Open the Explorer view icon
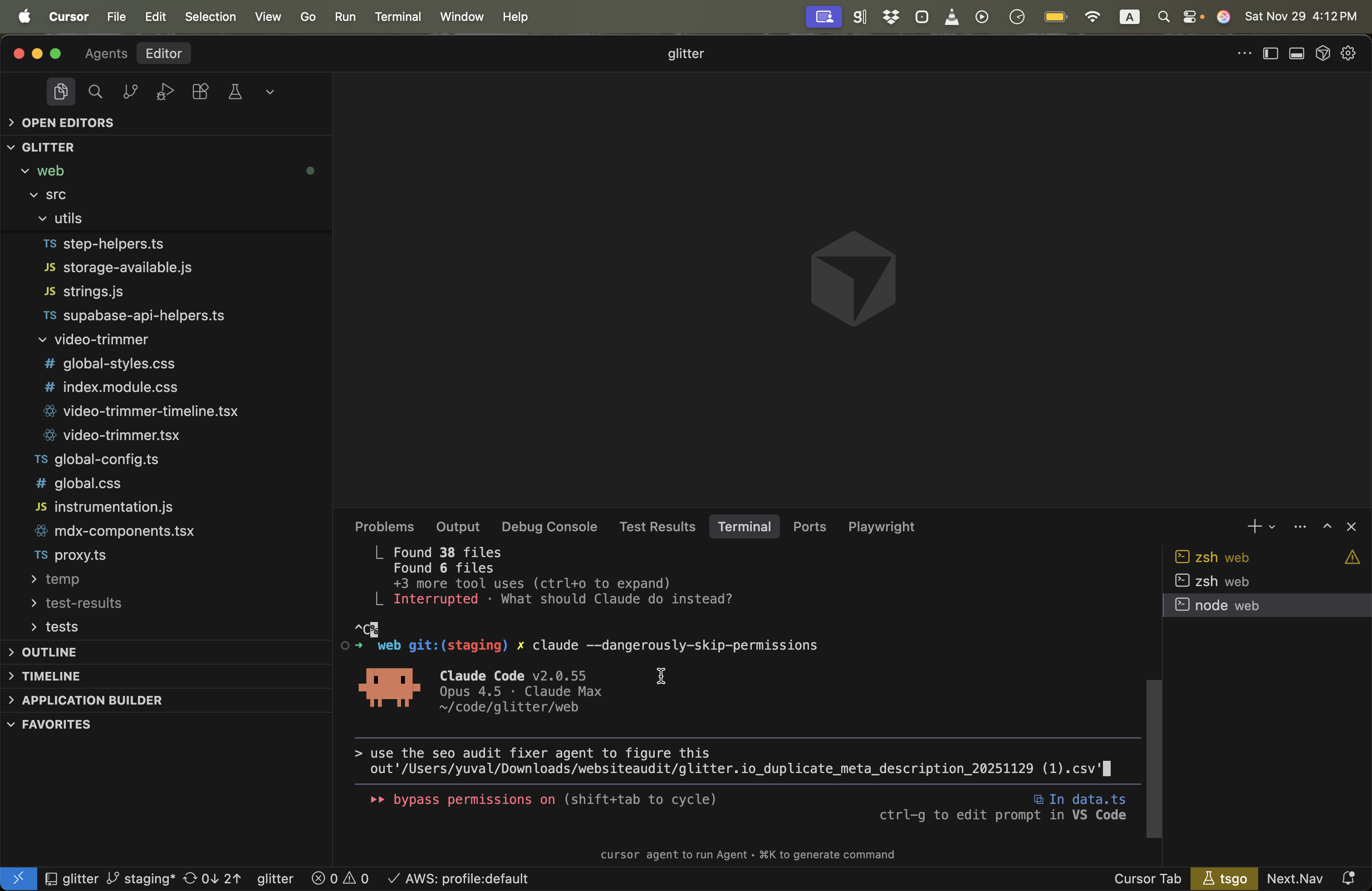Screen dimensions: 1372x891 [x=60, y=92]
